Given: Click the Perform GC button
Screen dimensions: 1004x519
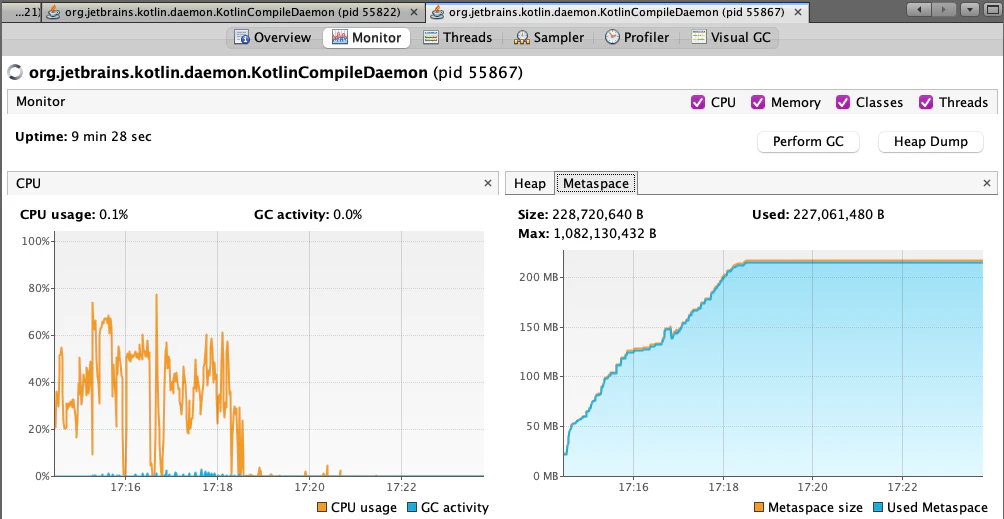Looking at the screenshot, I should click(x=808, y=141).
